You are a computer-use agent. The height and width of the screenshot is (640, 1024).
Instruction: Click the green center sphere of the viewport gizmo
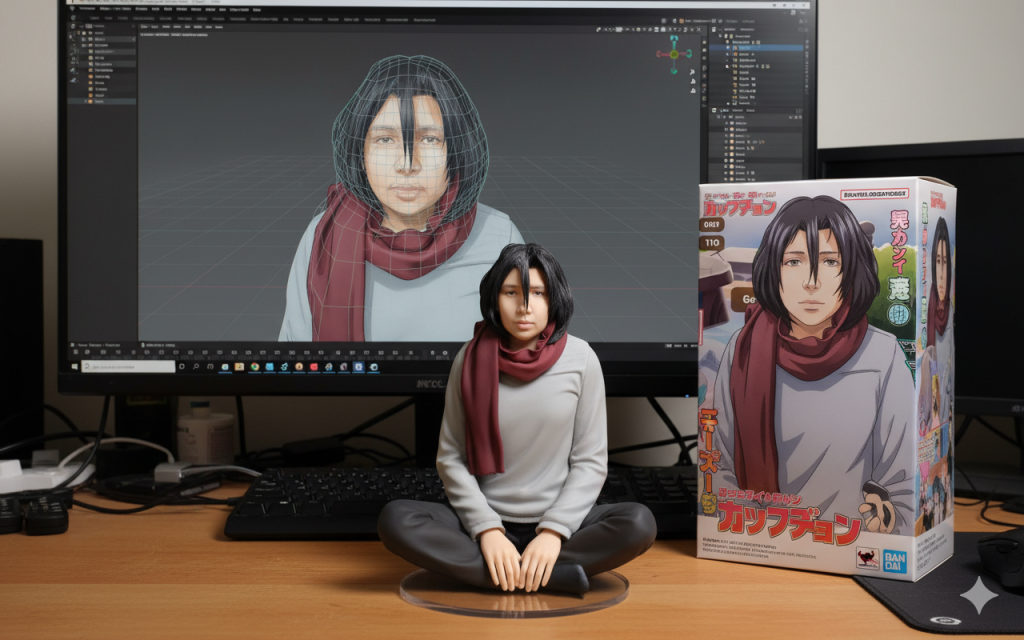coord(674,54)
